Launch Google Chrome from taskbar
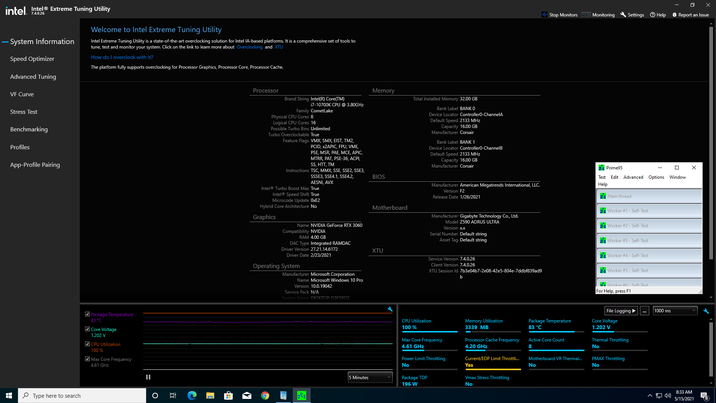 pos(265,395)
